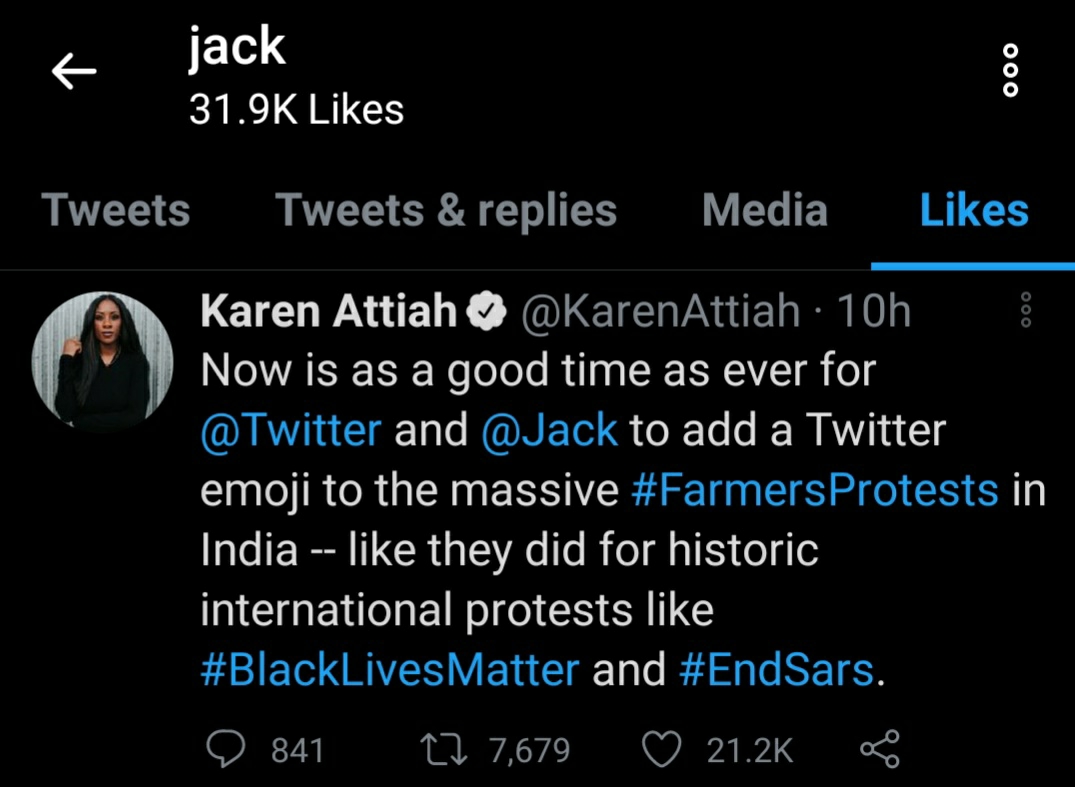Switch to the Tweets tab
The image size is (1075, 787).
(116, 211)
